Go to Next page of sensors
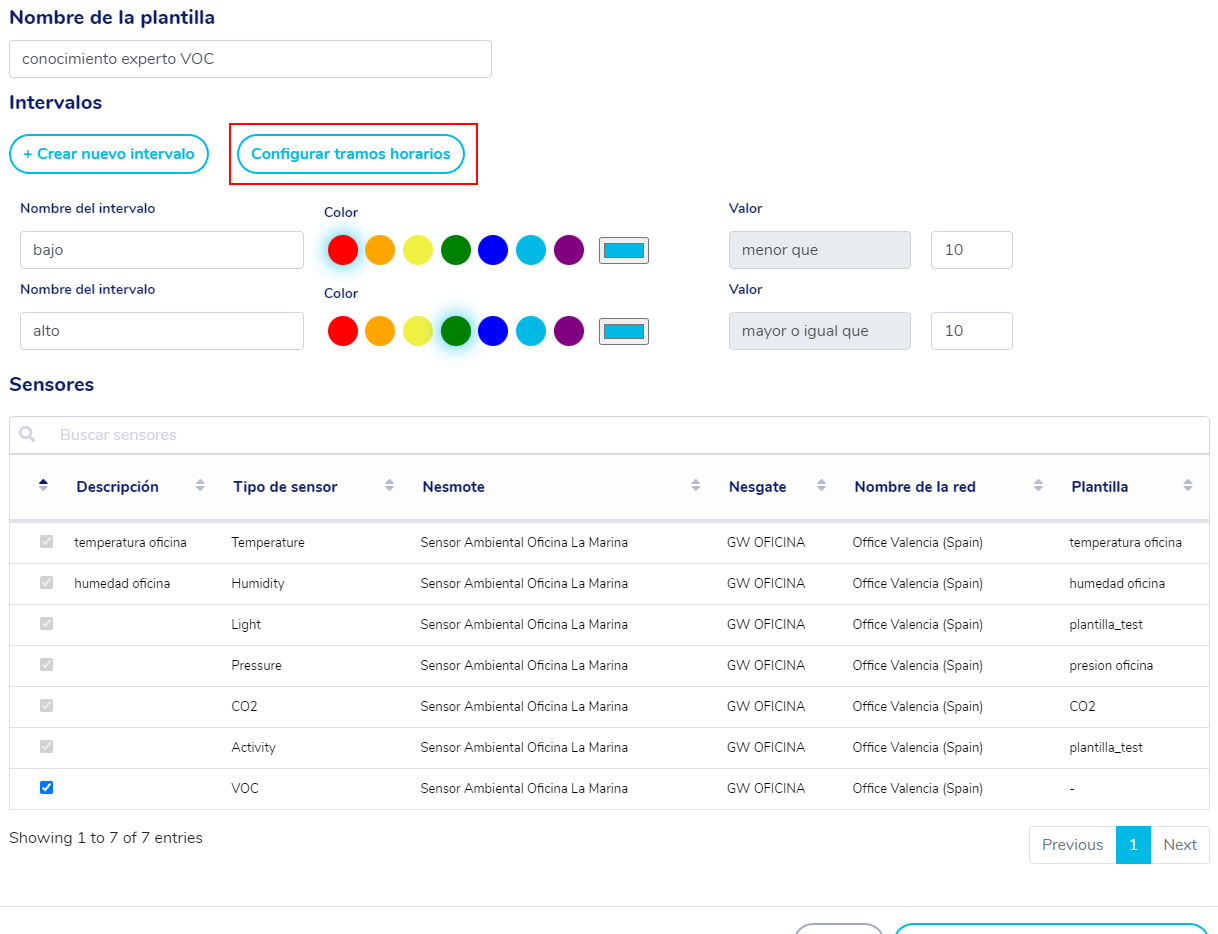The width and height of the screenshot is (1218, 934). tap(1179, 845)
